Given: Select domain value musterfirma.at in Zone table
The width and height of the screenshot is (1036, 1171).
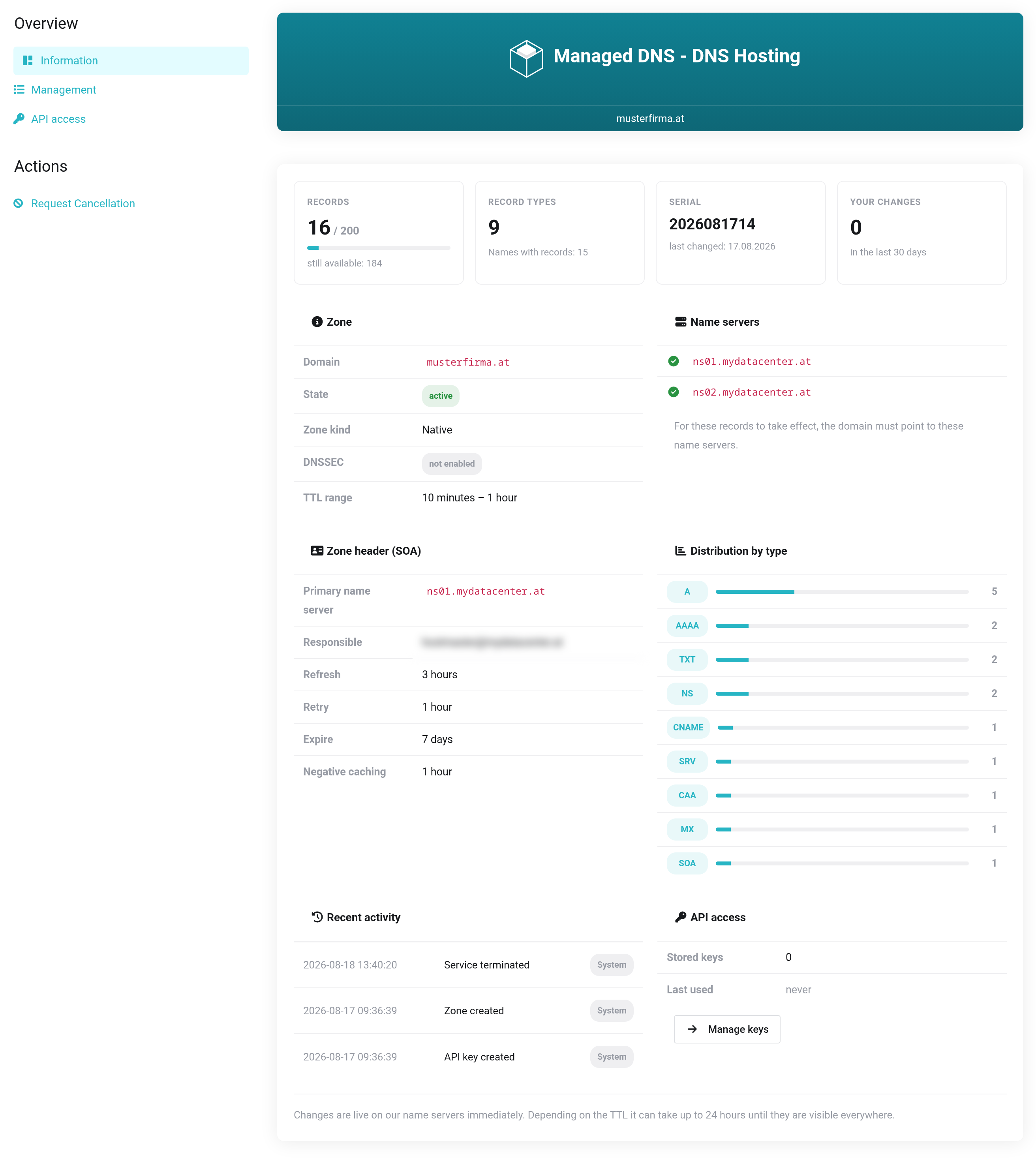Looking at the screenshot, I should (467, 363).
